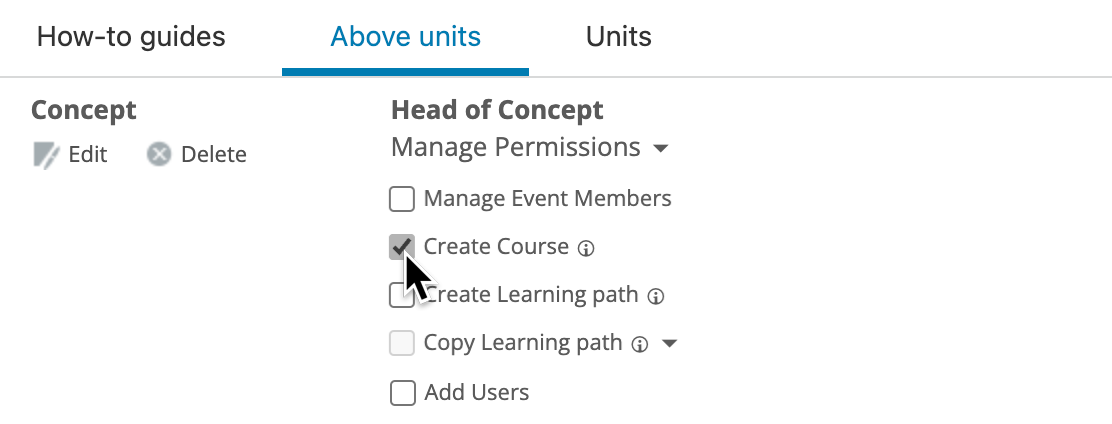This screenshot has width=1112, height=424.
Task: Click the Add Users label text
Action: 477,393
